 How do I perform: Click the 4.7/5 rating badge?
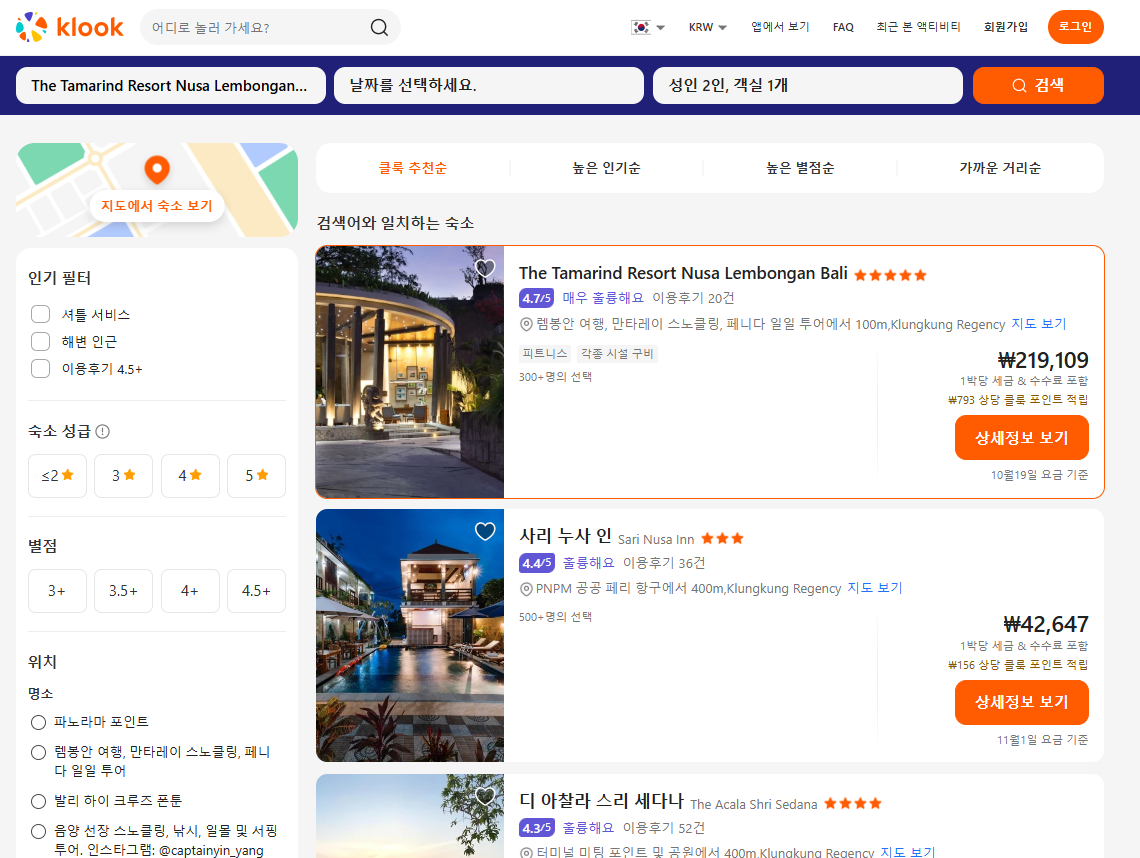tap(537, 298)
